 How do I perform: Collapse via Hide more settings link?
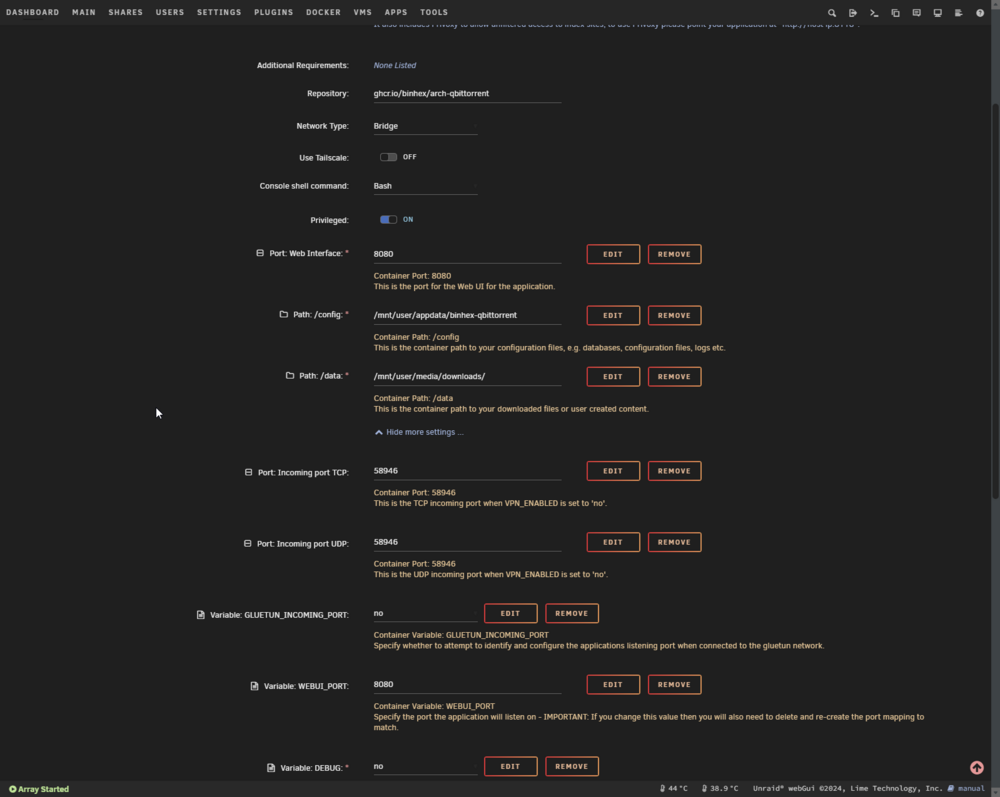[419, 432]
